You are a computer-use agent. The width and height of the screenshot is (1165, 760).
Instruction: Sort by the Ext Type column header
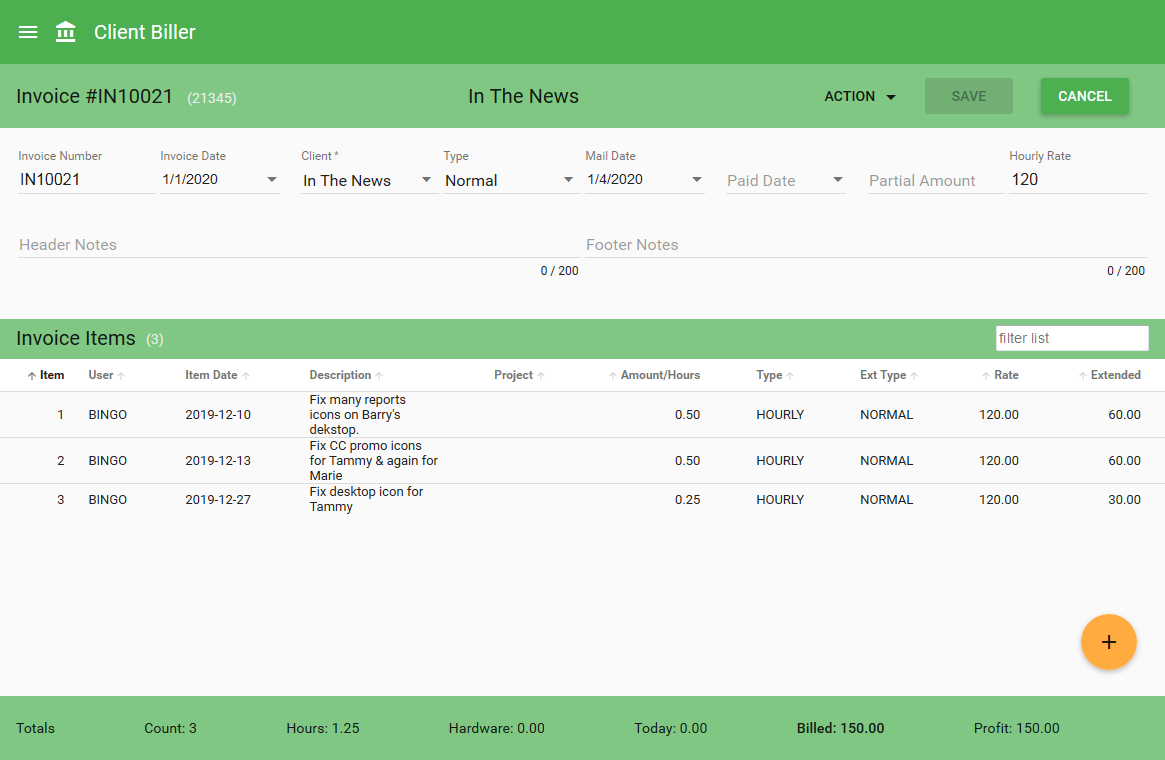889,375
